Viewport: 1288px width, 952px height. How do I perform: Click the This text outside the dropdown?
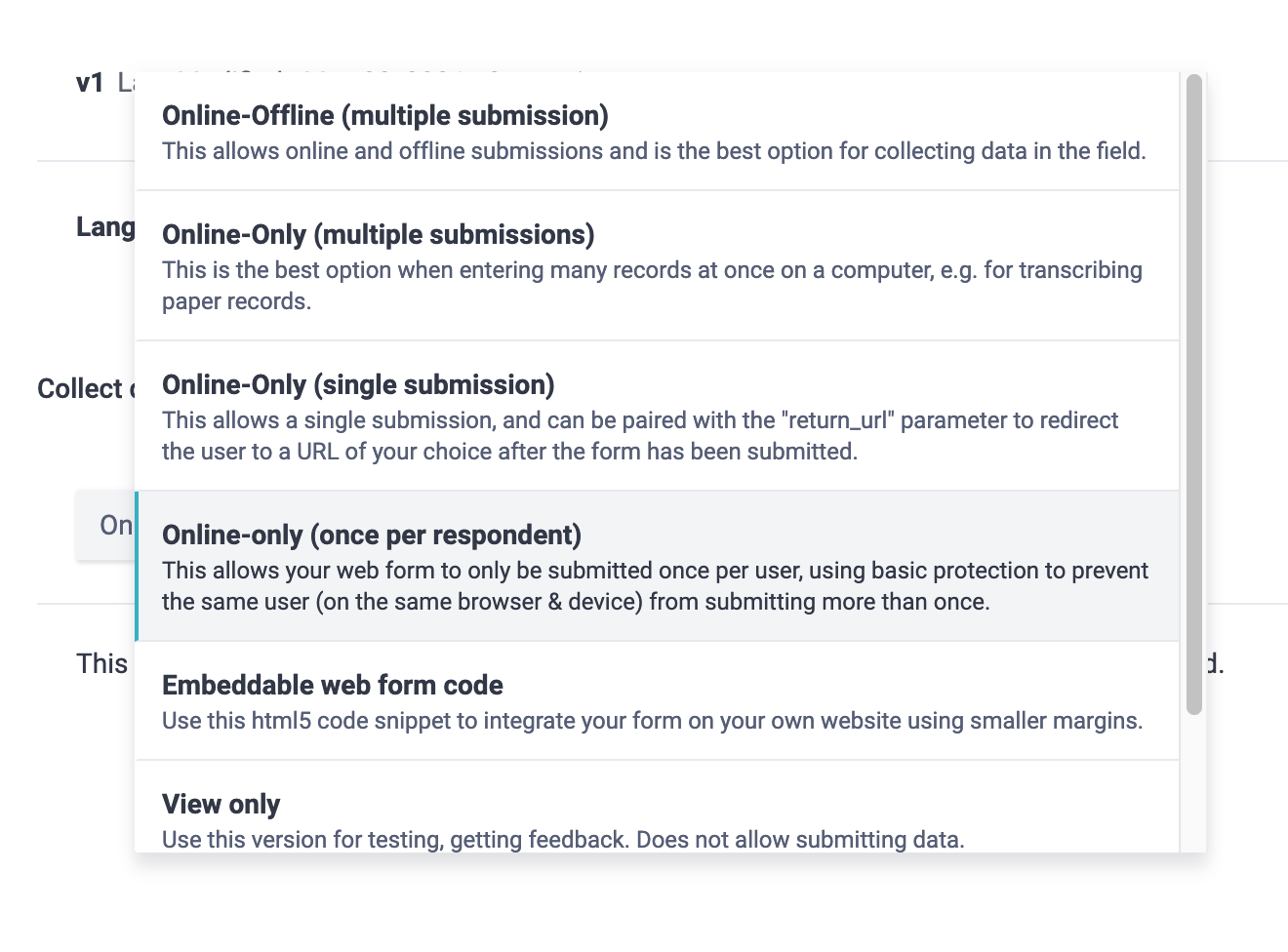pos(100,663)
